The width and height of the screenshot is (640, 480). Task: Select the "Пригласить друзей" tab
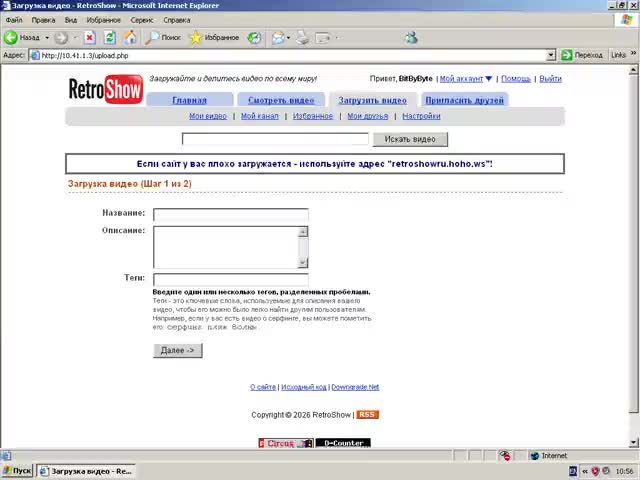(464, 100)
